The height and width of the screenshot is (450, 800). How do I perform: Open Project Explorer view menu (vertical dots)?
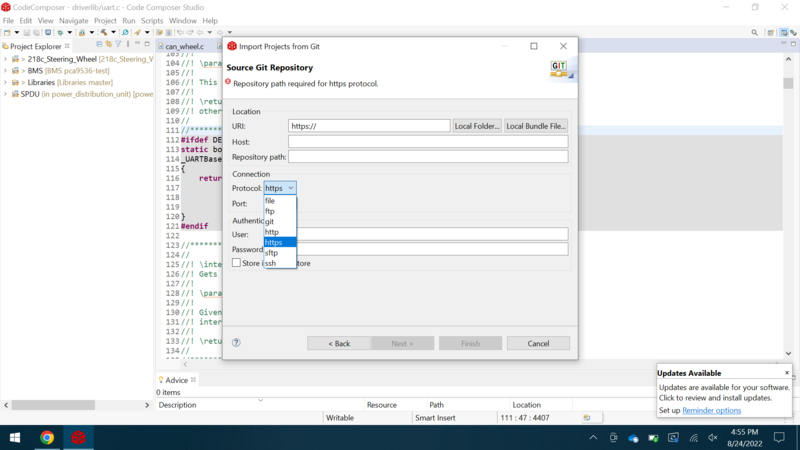pos(128,44)
